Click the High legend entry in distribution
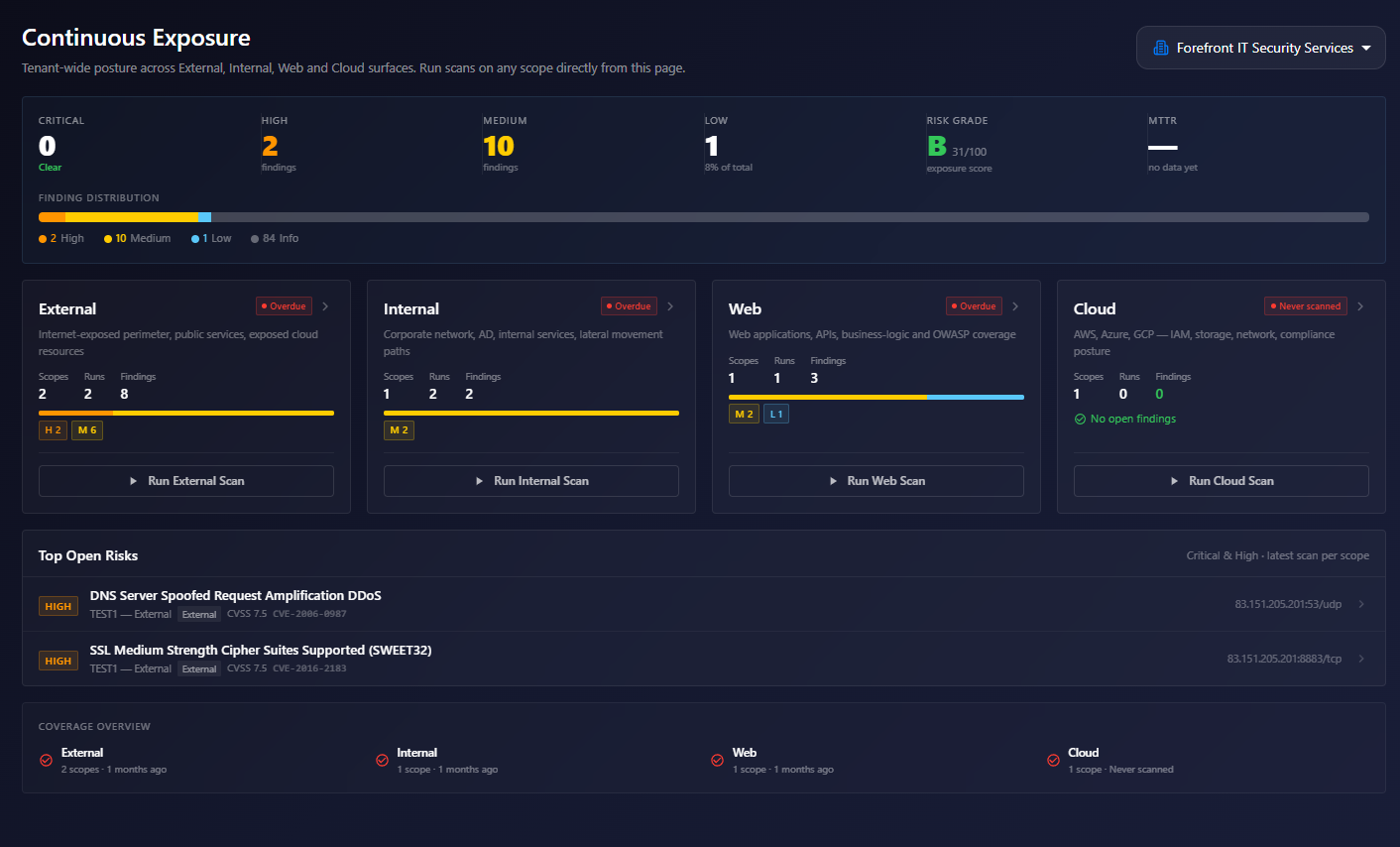The height and width of the screenshot is (847, 1400). coord(61,238)
